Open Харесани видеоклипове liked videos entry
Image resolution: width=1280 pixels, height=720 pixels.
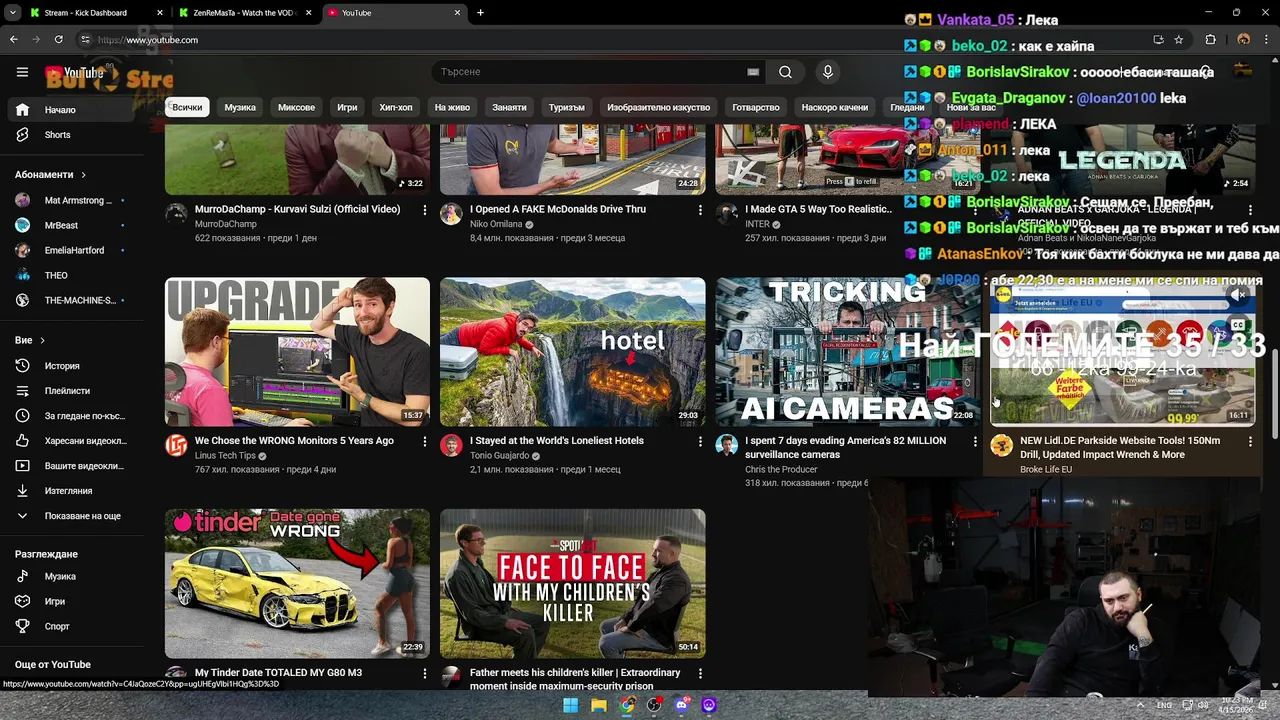tap(70, 441)
